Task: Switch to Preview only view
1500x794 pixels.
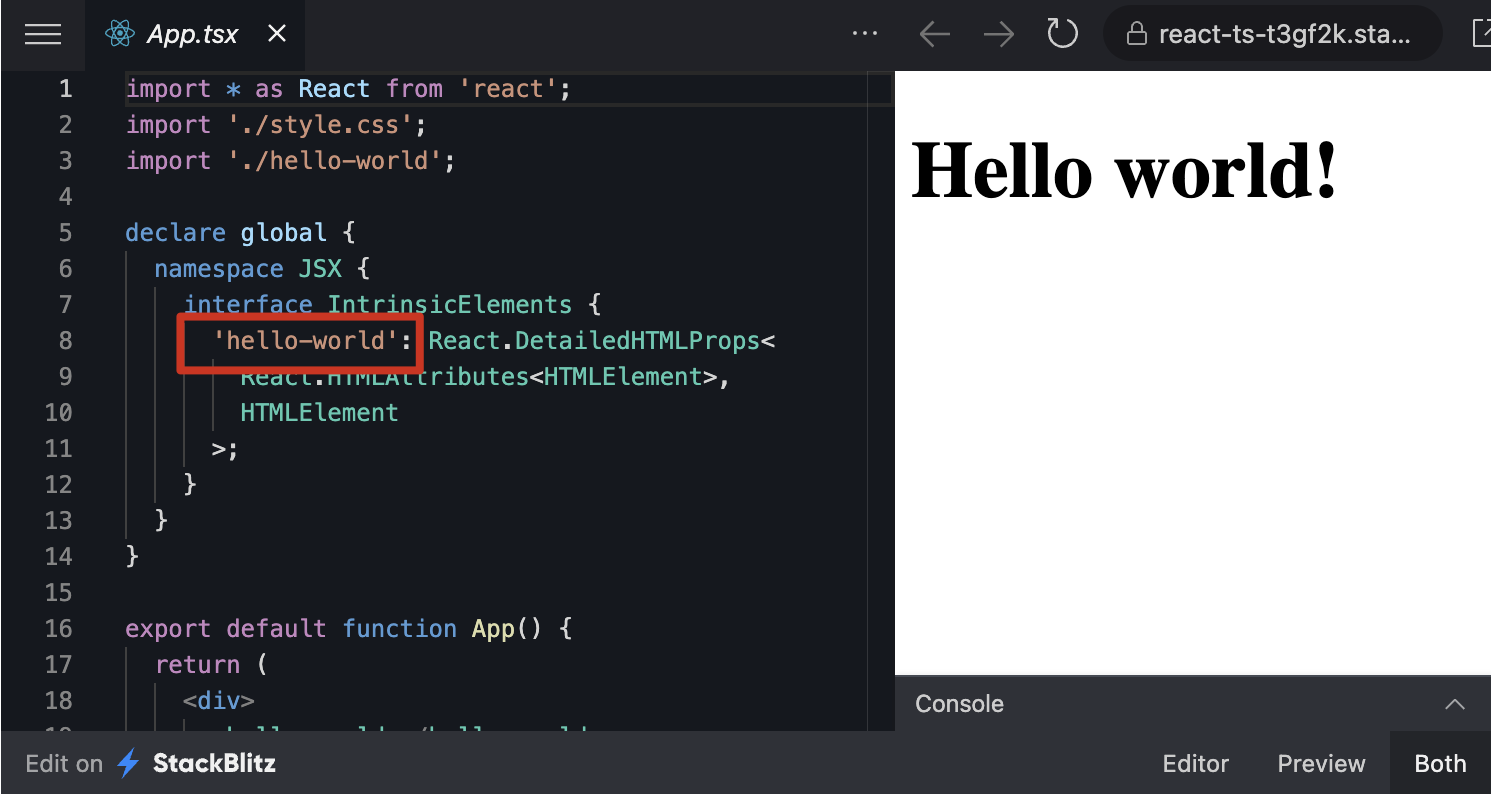Action: coord(1321,764)
